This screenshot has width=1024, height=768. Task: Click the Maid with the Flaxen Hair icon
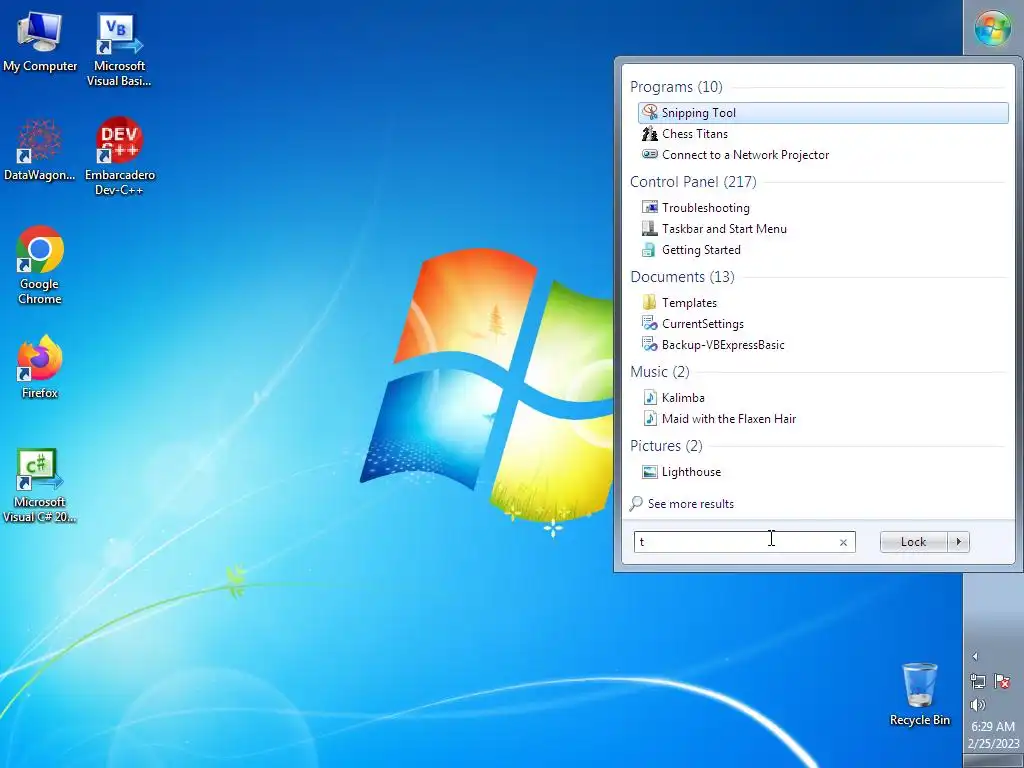pyautogui.click(x=650, y=418)
